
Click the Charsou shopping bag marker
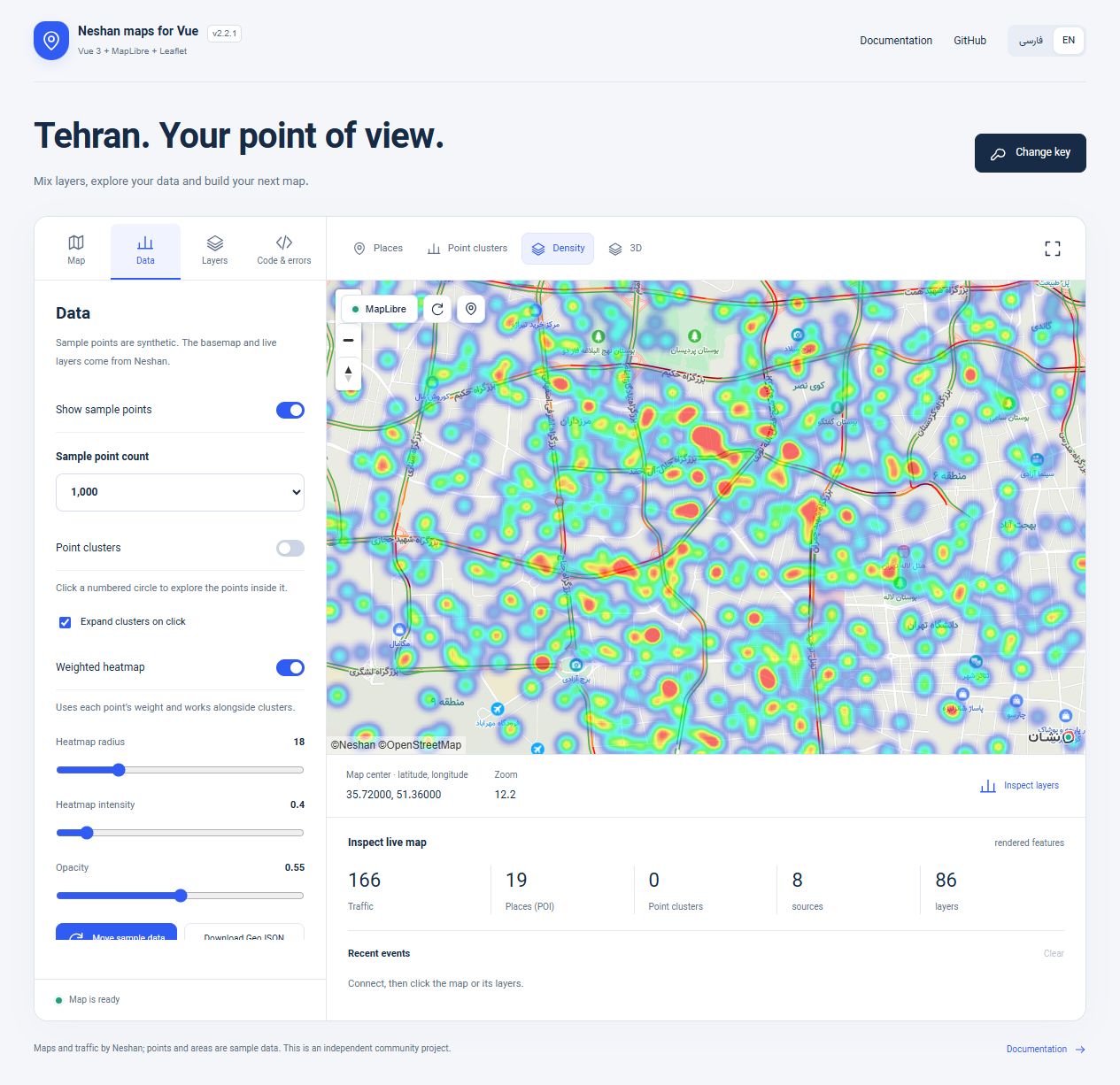1016,701
